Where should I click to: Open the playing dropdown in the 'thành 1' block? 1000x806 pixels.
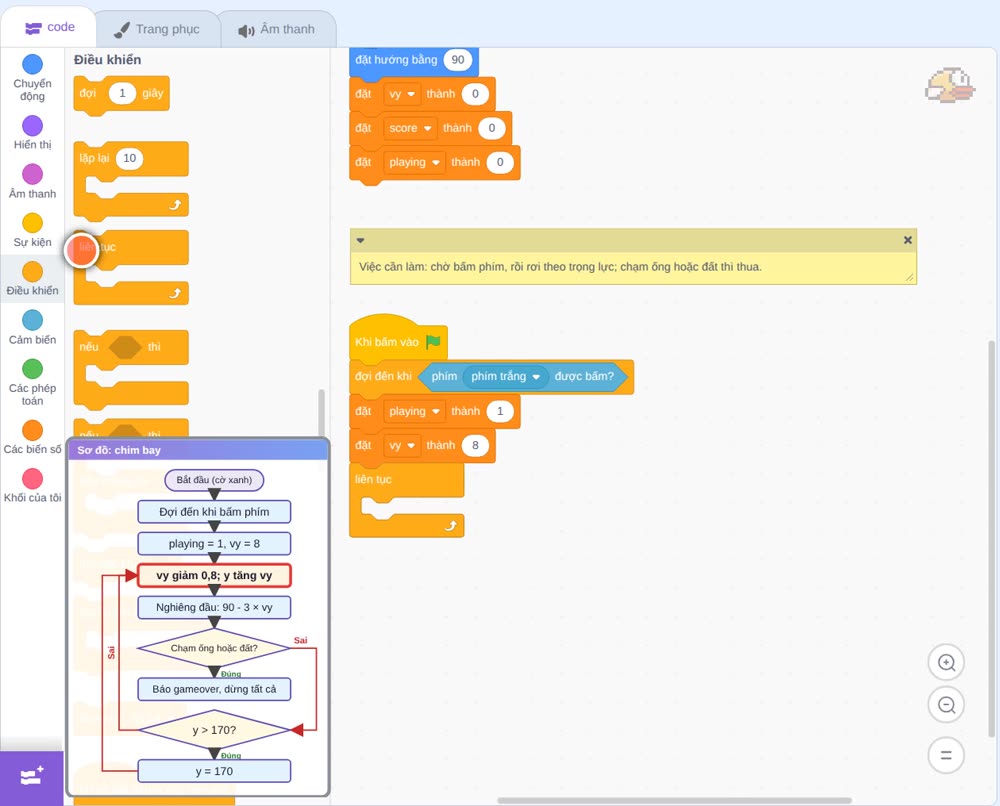click(x=414, y=412)
